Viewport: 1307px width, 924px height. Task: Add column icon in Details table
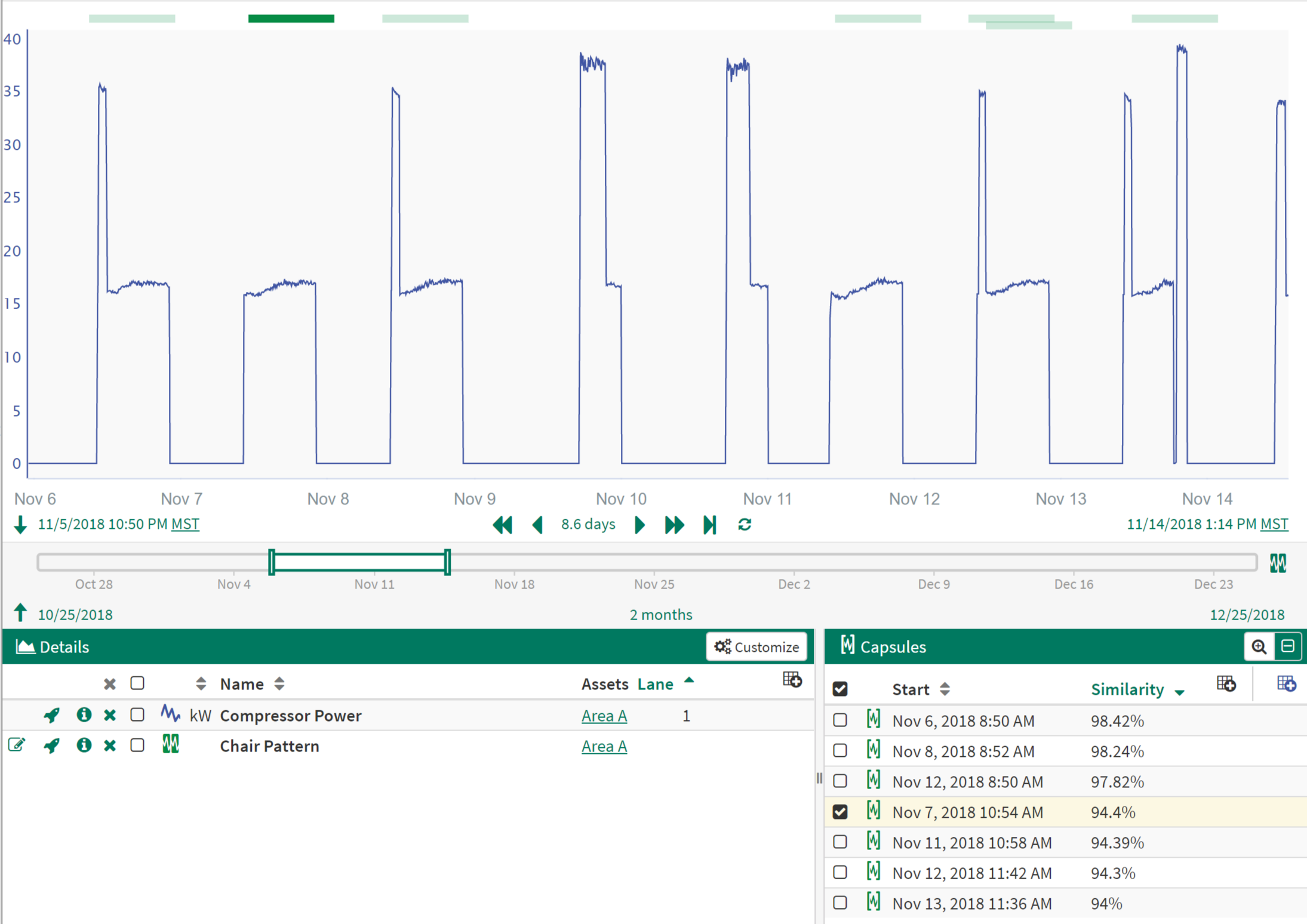click(x=792, y=680)
